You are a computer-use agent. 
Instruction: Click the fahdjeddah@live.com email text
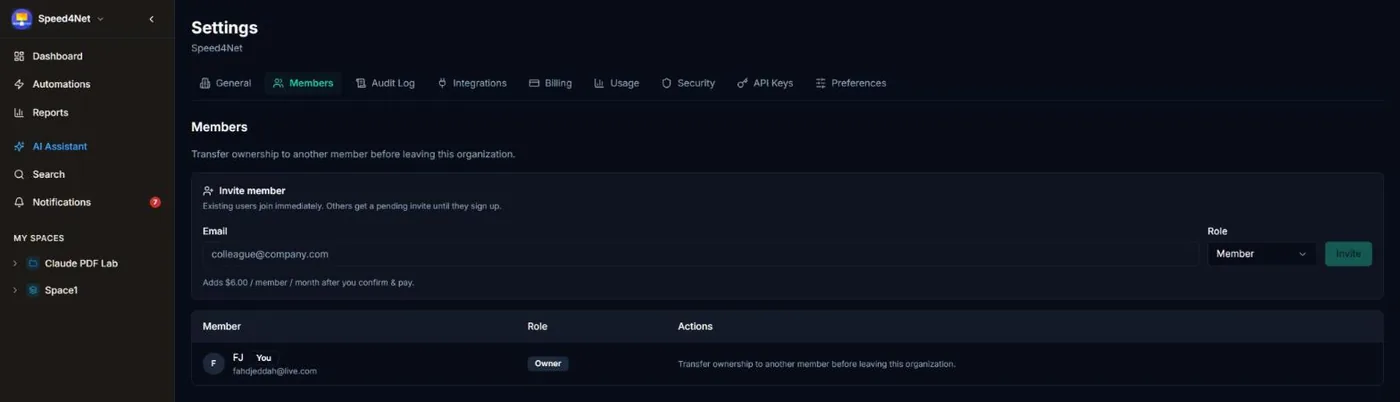(x=275, y=371)
